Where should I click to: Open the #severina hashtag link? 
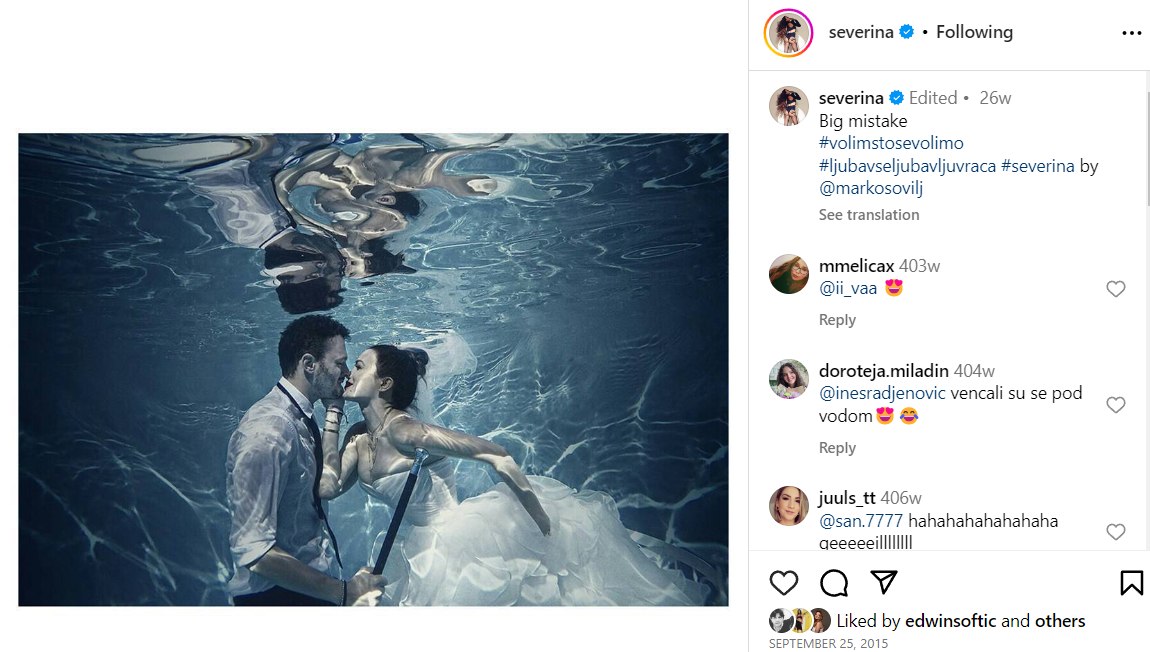(1040, 165)
